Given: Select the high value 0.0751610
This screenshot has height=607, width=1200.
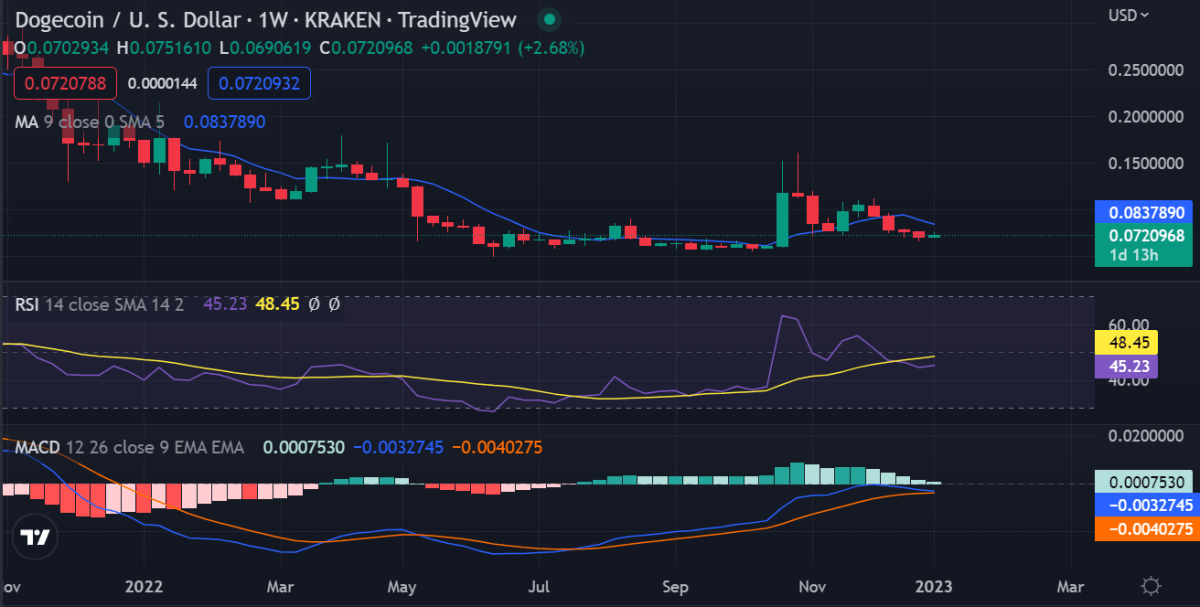Looking at the screenshot, I should [x=170, y=47].
